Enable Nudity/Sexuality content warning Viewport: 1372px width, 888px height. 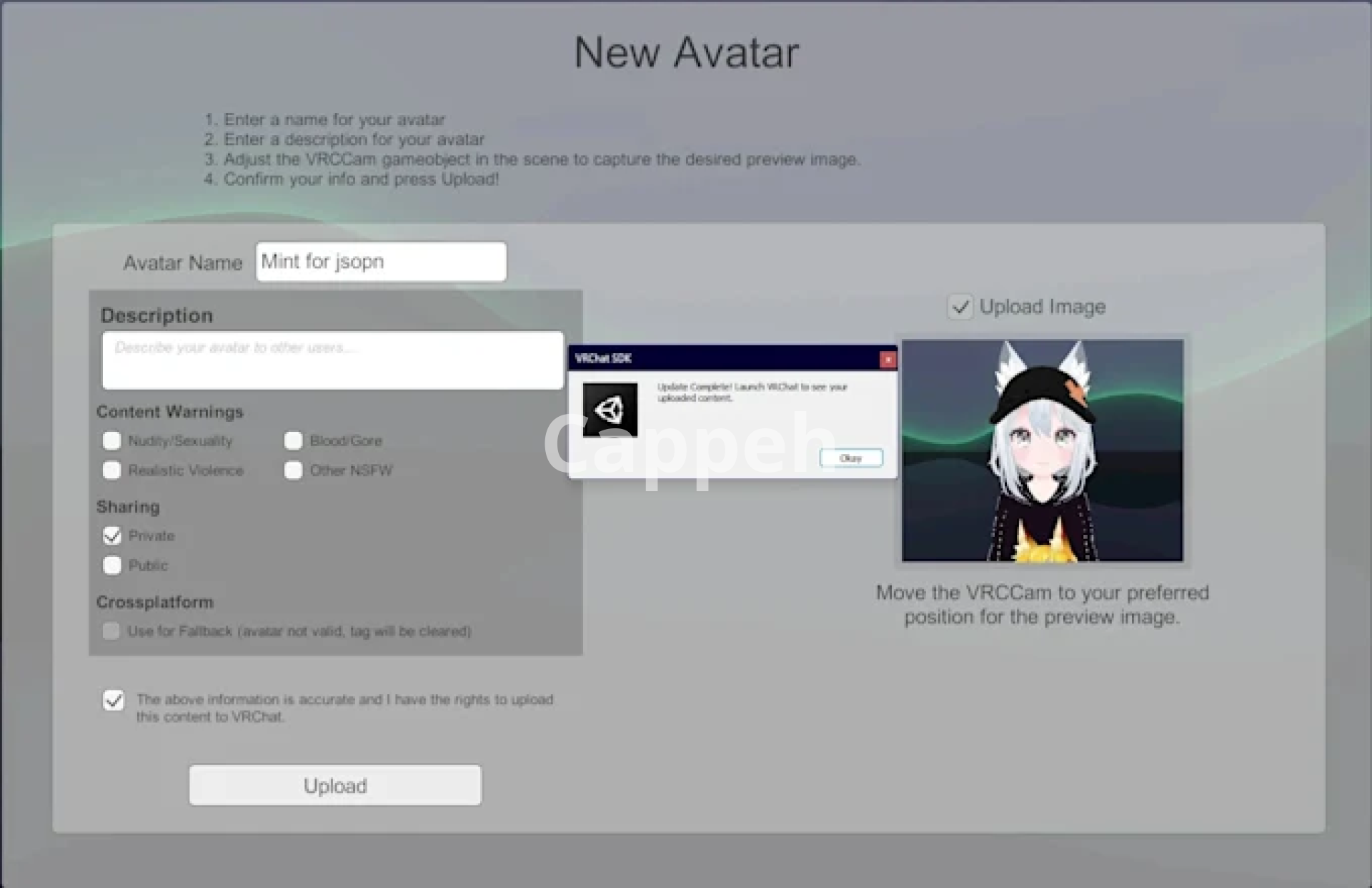tap(112, 440)
